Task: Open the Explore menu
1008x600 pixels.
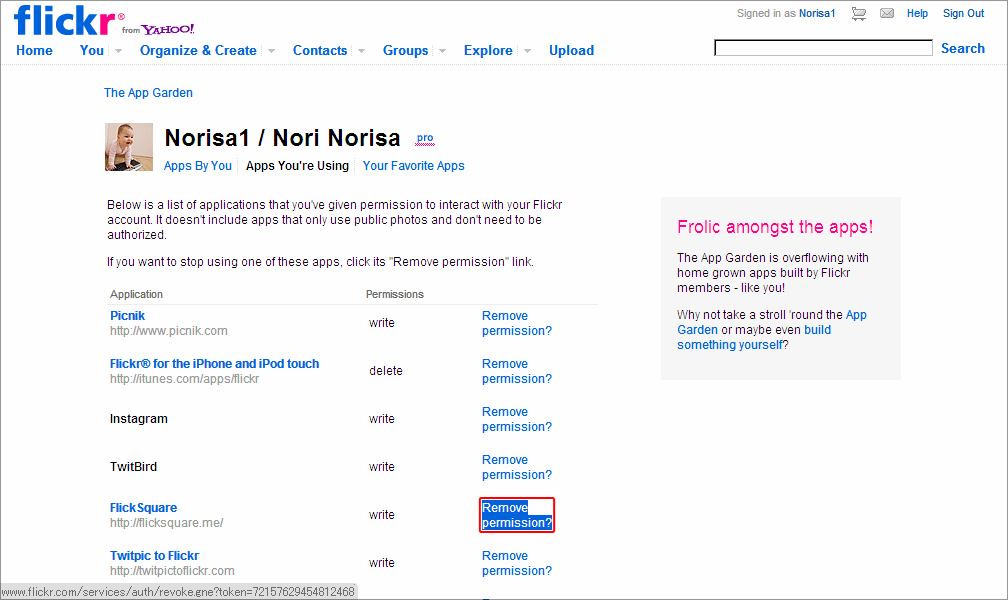Action: coord(488,50)
